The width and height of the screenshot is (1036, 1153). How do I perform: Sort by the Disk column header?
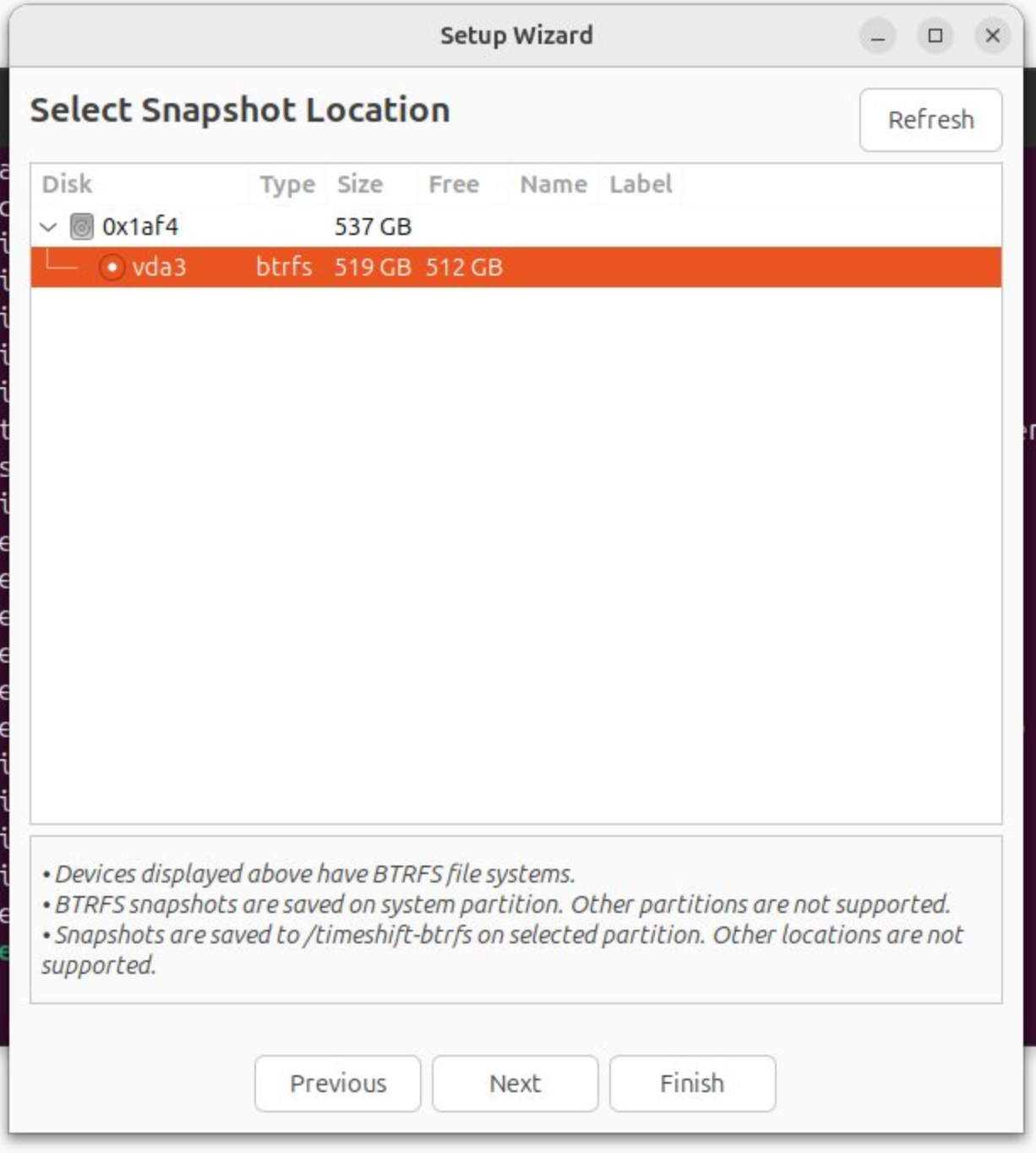coord(68,184)
